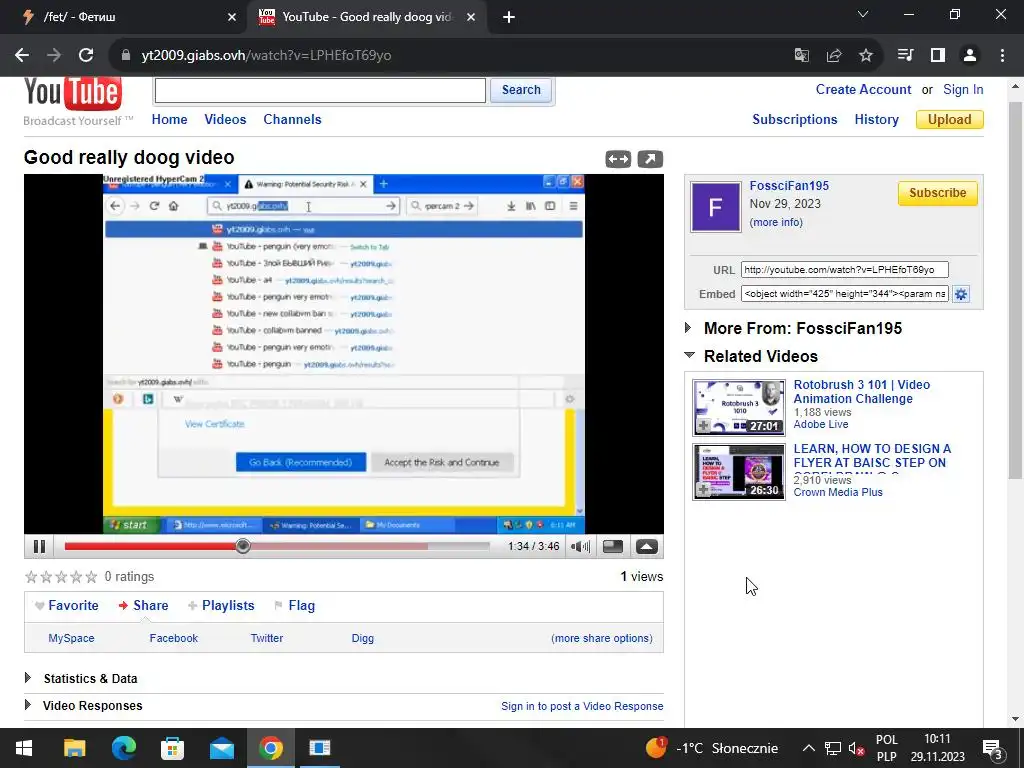This screenshot has height=768, width=1024.
Task: Open Chrome media control icon
Action: pos(905,56)
